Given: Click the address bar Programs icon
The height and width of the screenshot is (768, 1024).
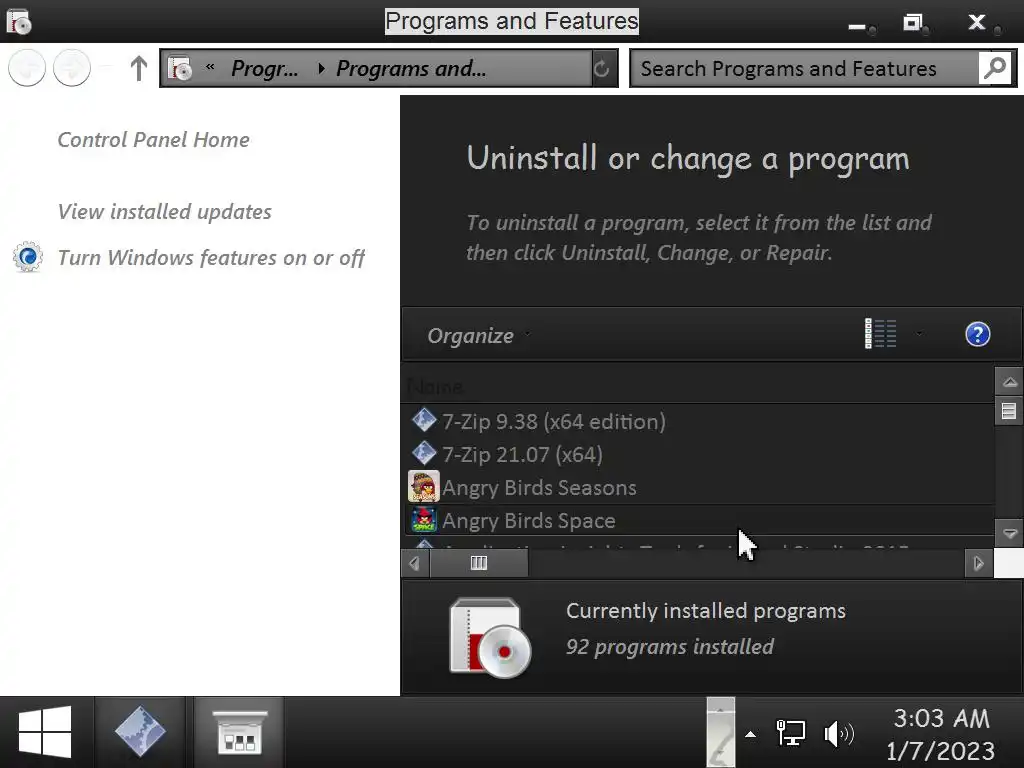Looking at the screenshot, I should [180, 68].
